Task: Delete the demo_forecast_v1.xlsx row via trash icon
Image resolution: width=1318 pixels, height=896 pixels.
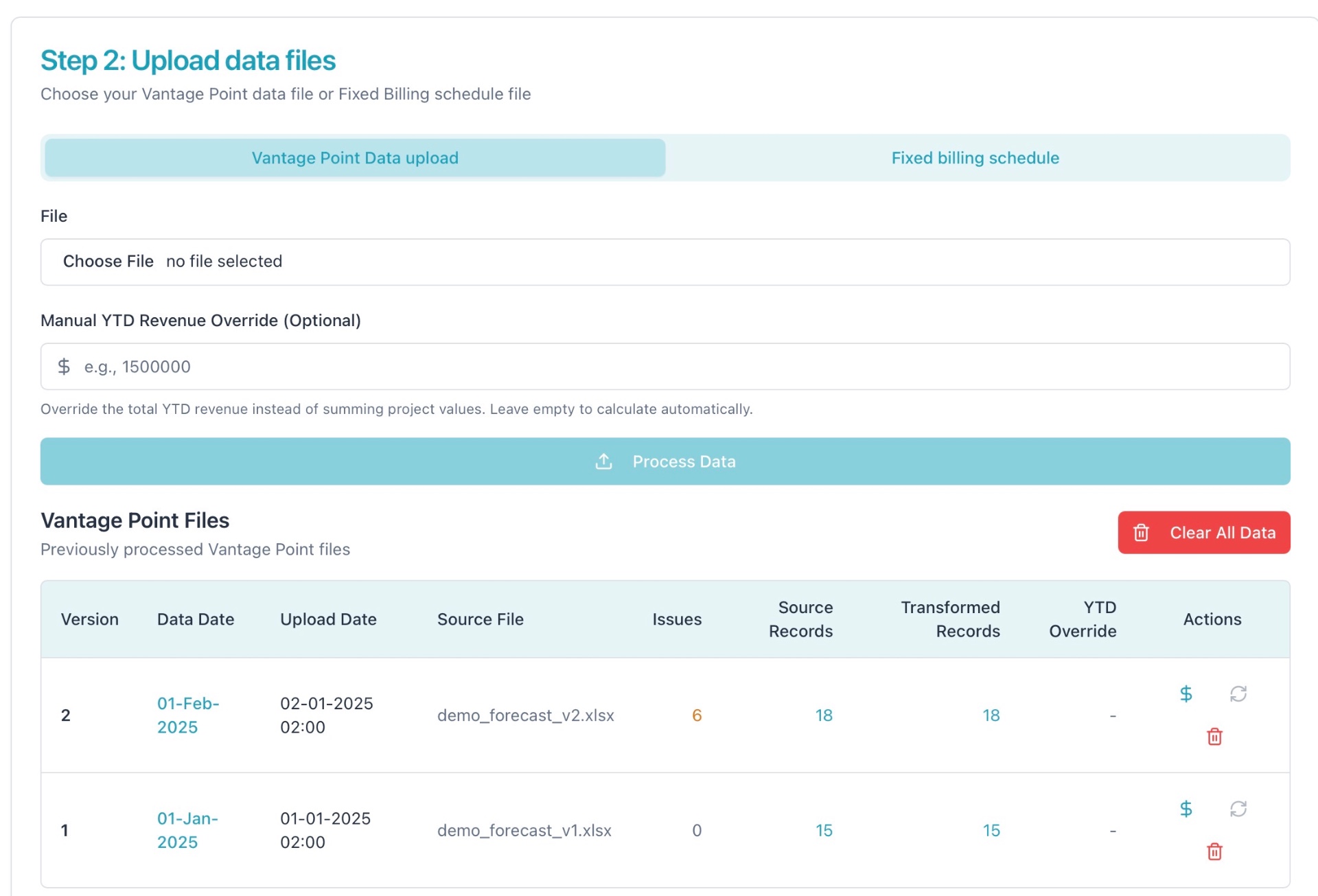Action: (1214, 852)
